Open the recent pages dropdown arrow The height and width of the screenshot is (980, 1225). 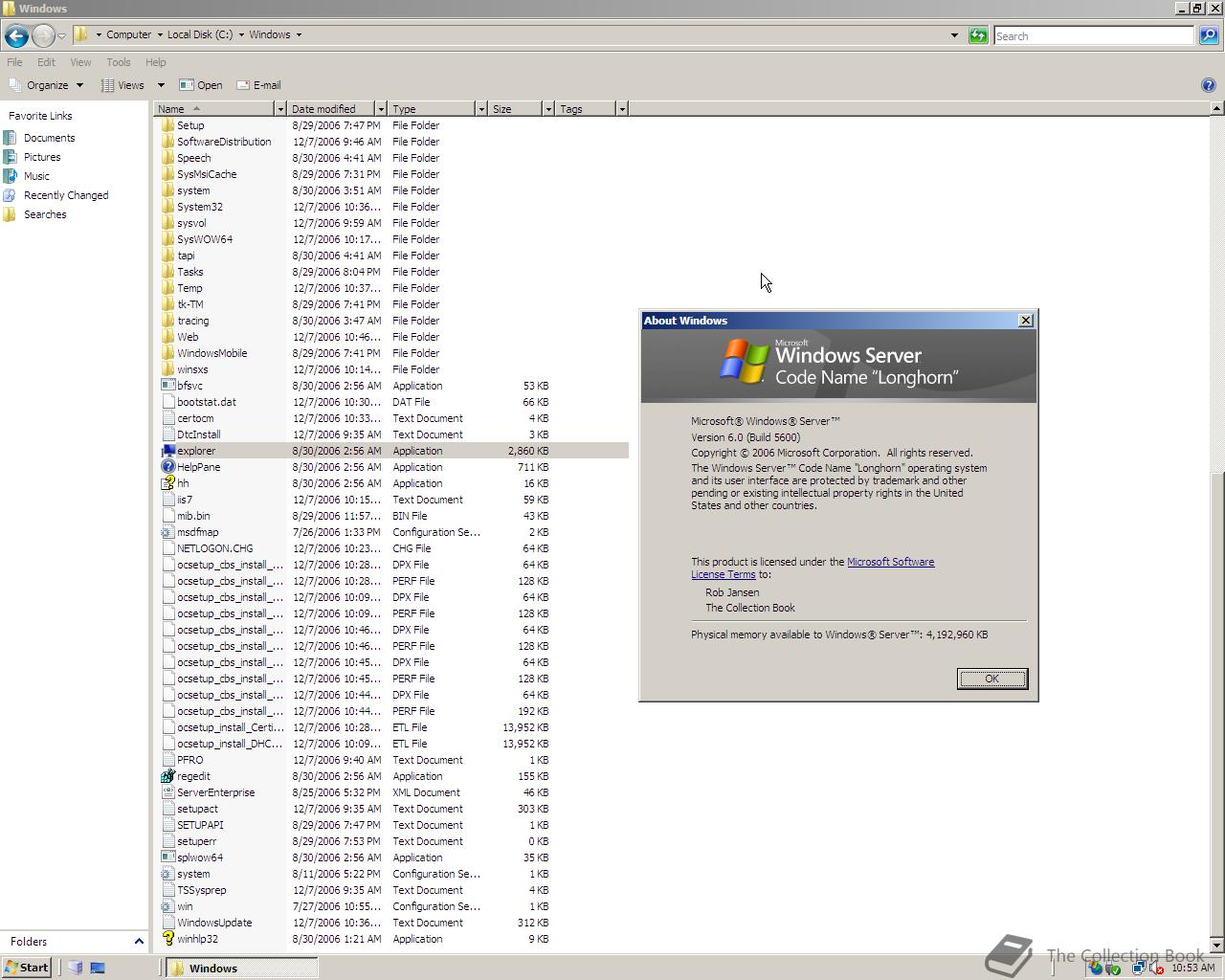coord(61,35)
